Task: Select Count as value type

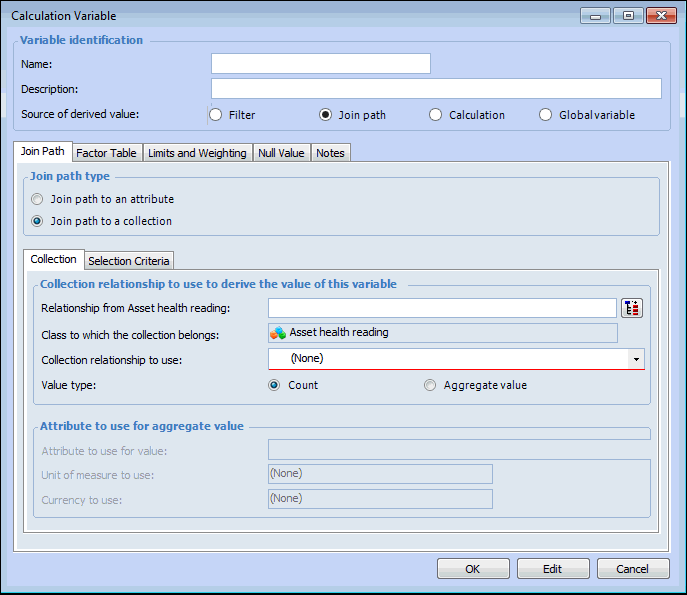Action: point(274,385)
